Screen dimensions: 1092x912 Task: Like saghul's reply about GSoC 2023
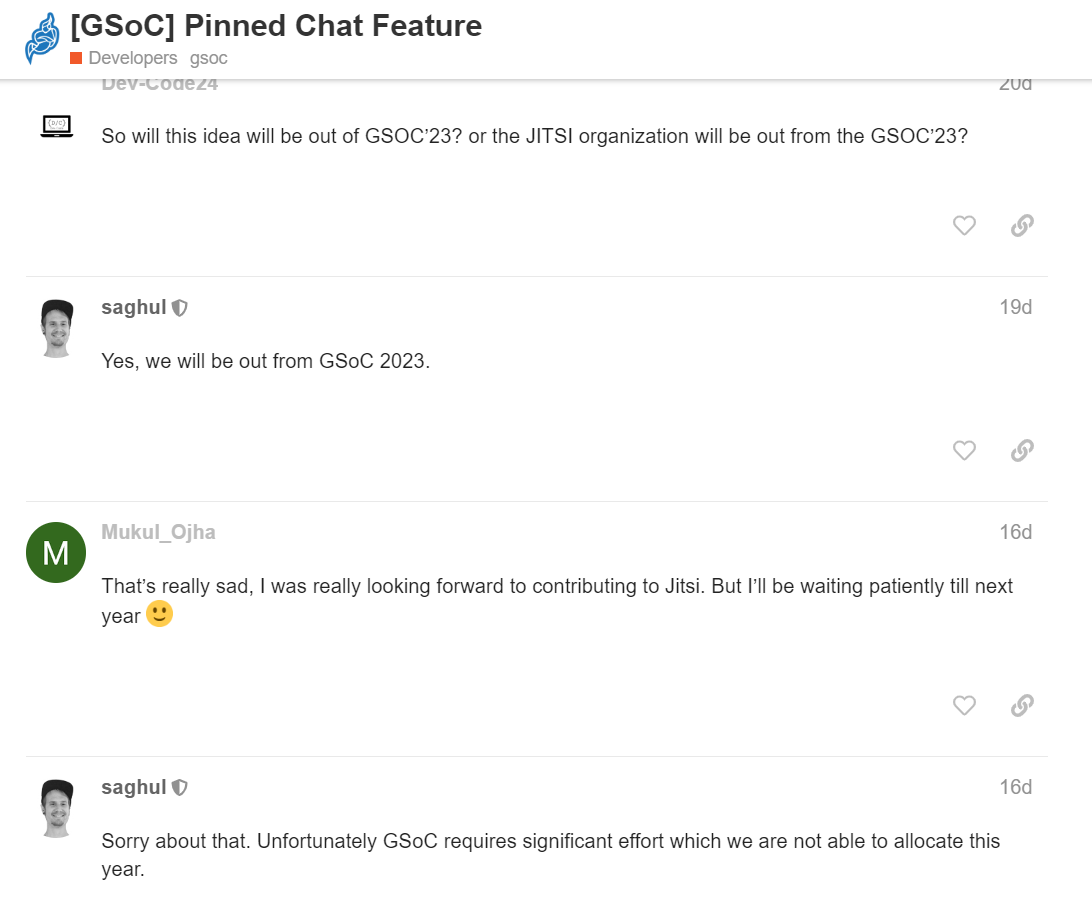pos(964,450)
